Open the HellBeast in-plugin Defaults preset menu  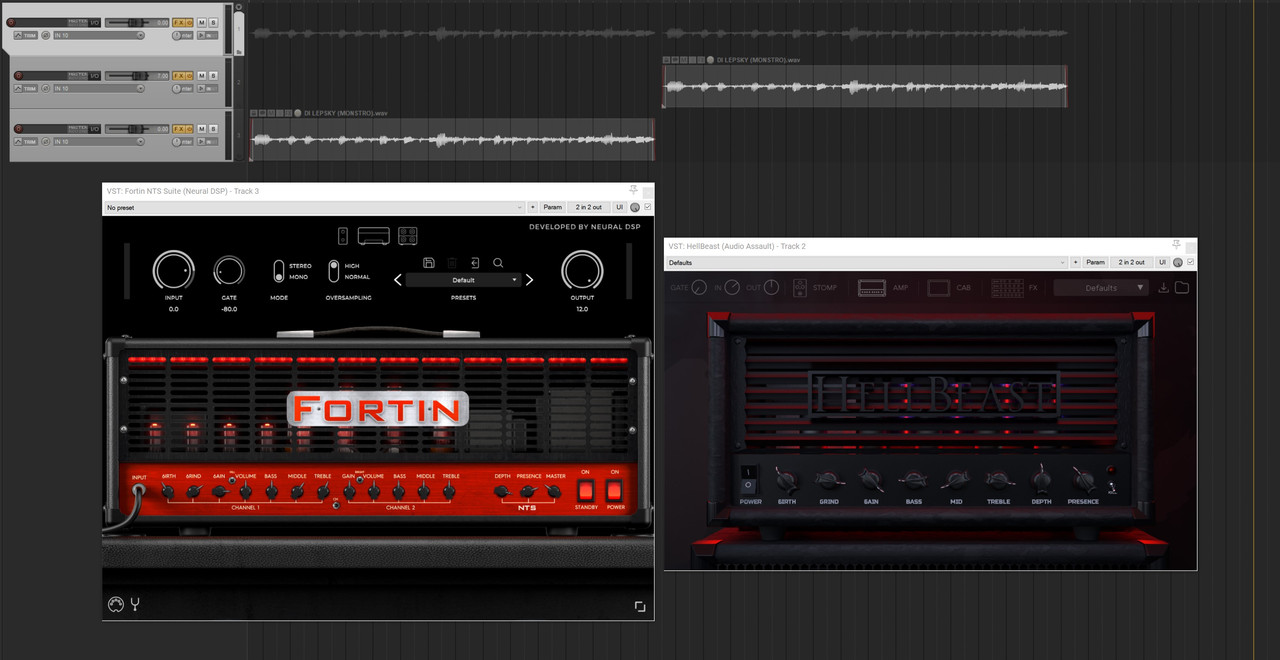[1101, 288]
